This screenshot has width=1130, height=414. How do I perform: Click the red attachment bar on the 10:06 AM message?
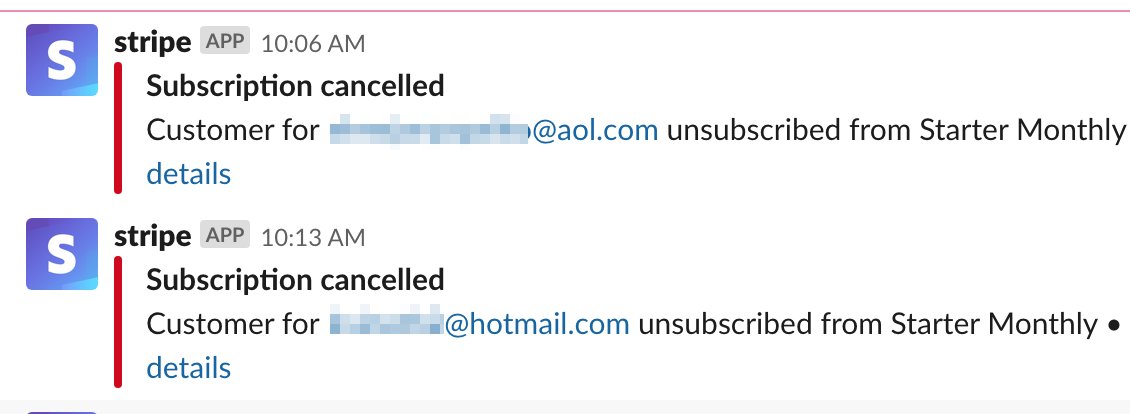click(x=118, y=128)
